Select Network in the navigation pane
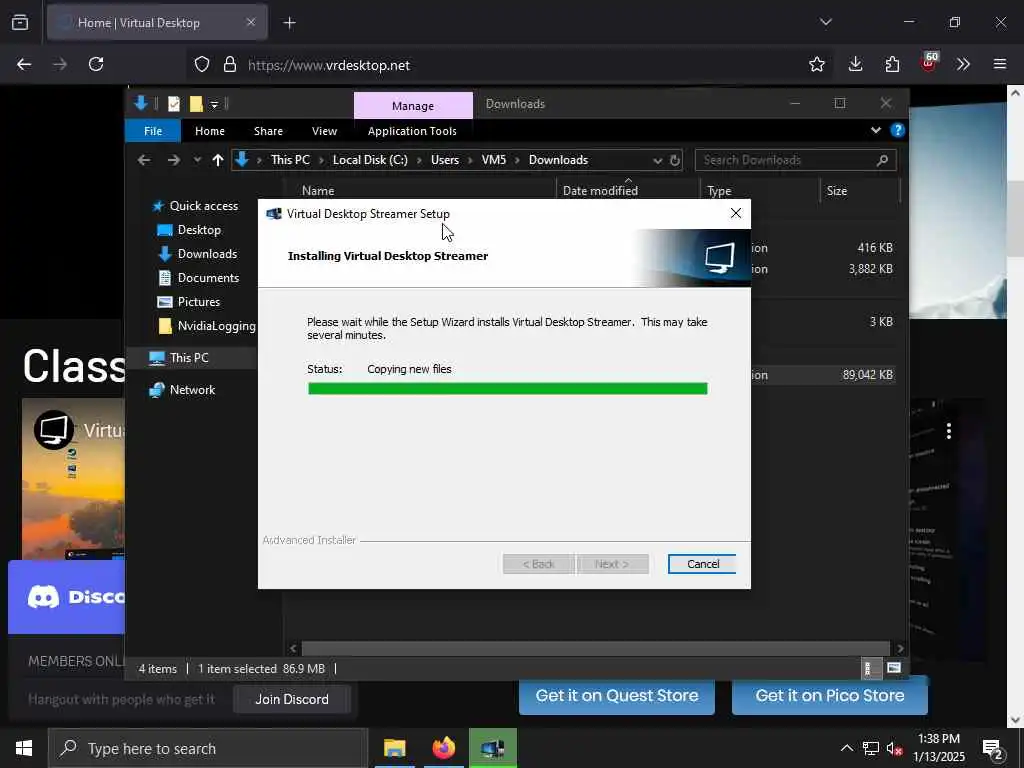The image size is (1024, 768). (x=182, y=390)
